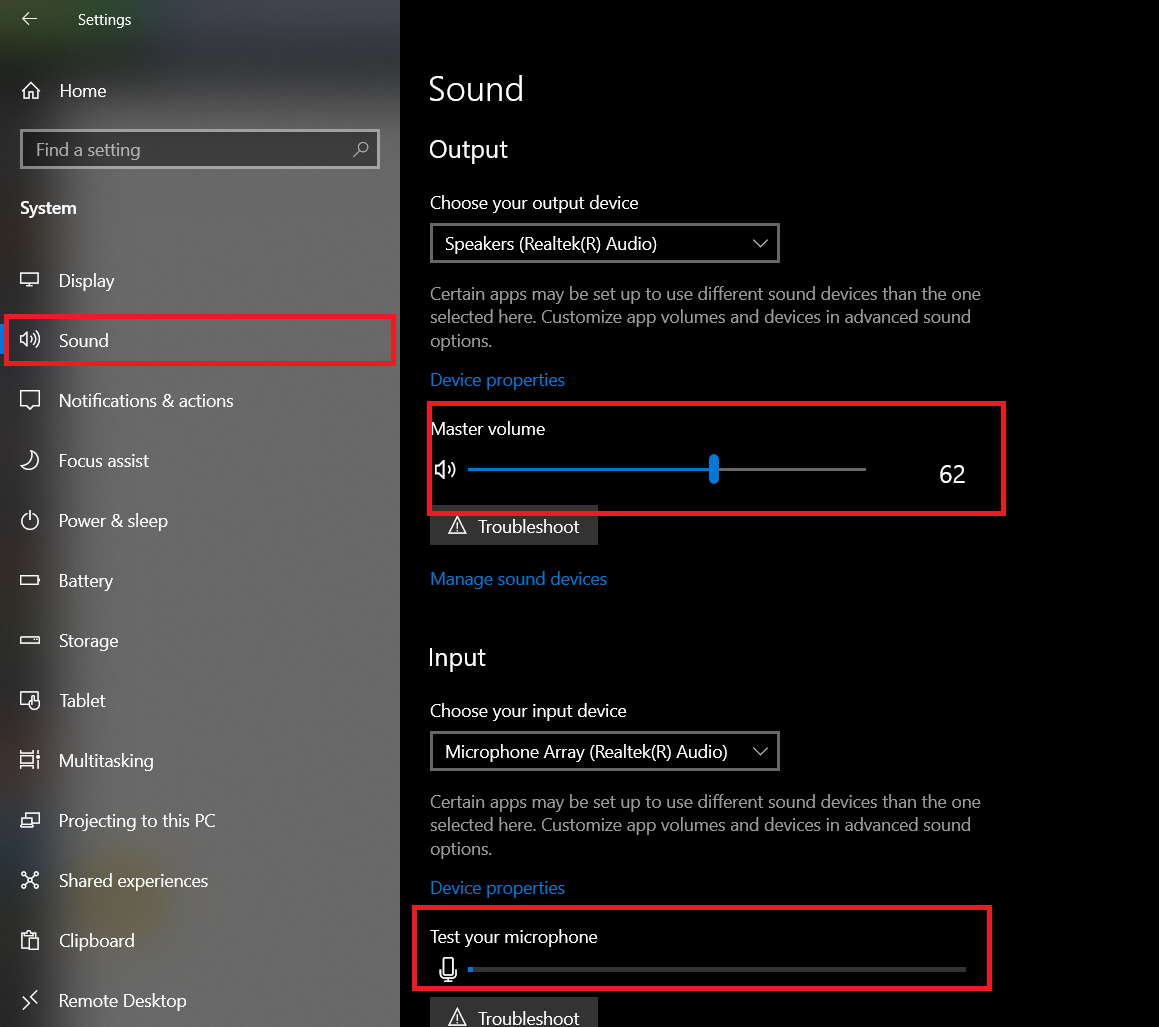Click the back arrow in Settings

[x=29, y=19]
